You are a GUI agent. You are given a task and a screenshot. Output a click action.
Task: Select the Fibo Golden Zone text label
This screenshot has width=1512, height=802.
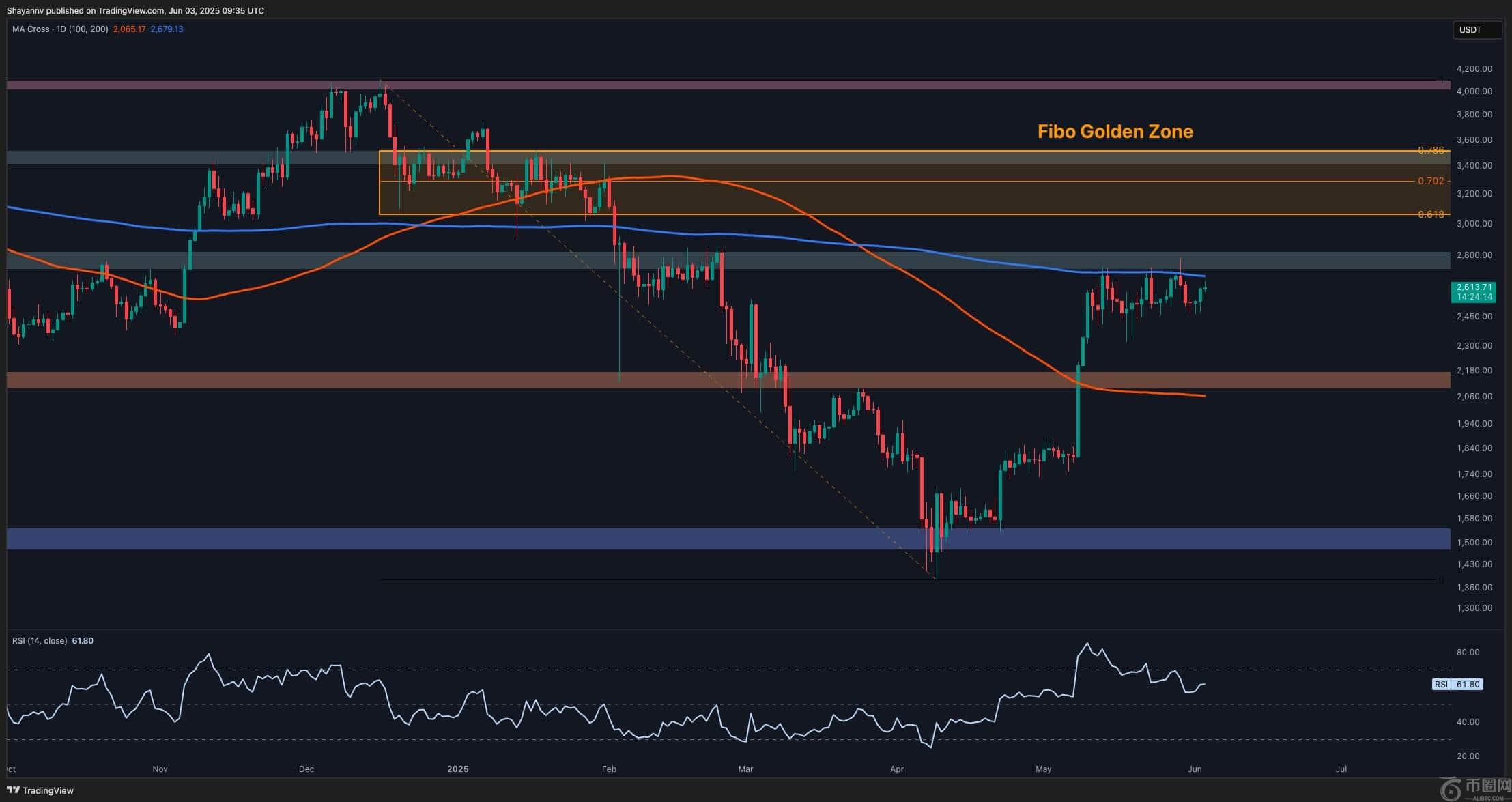point(1115,132)
